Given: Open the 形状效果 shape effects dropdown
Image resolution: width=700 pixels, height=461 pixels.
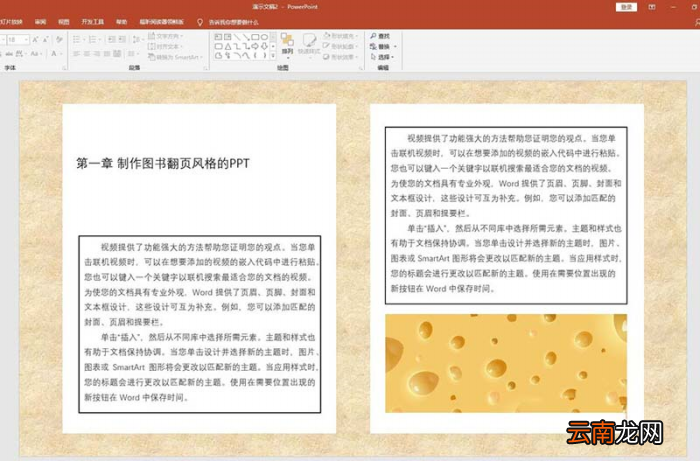Looking at the screenshot, I should [341, 57].
